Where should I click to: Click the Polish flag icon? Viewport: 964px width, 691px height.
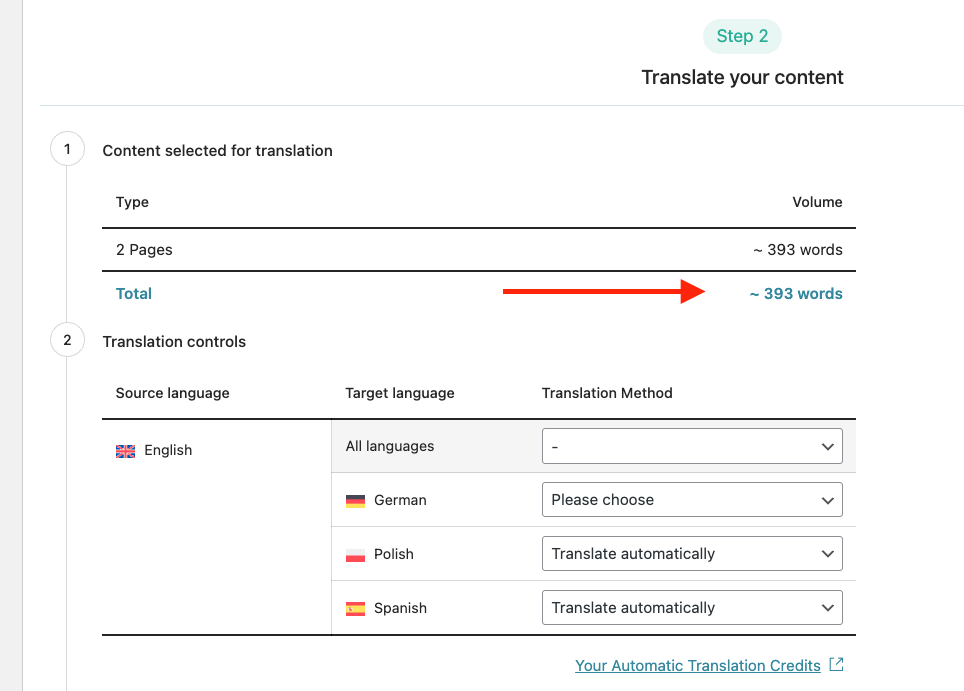355,554
